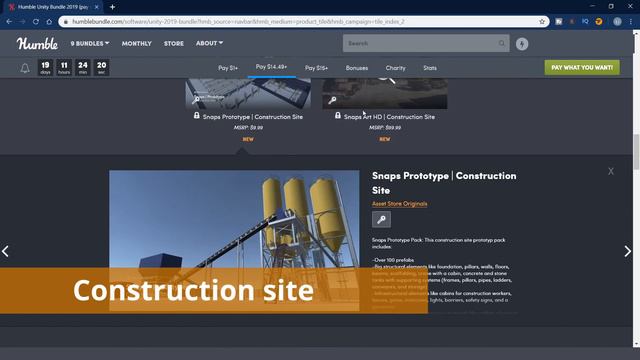Viewport: 640px width, 360px height.
Task: Open a new browser tab
Action: pyautogui.click(x=112, y=7)
